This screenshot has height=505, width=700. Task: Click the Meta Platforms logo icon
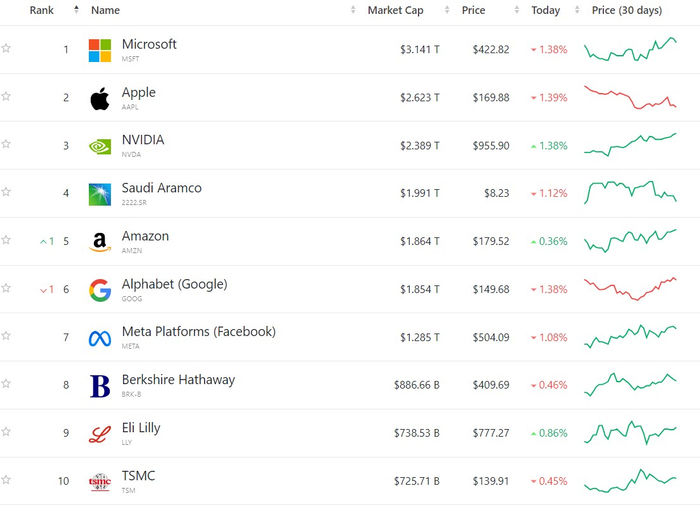click(x=100, y=338)
